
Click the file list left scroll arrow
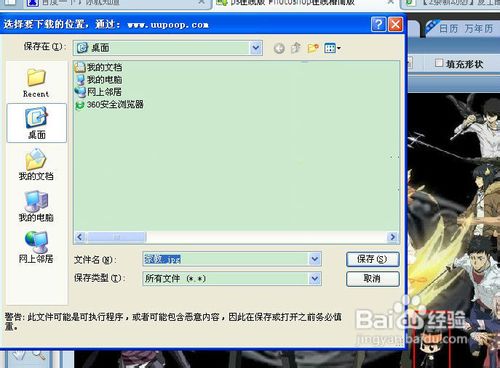pyautogui.click(x=80, y=237)
